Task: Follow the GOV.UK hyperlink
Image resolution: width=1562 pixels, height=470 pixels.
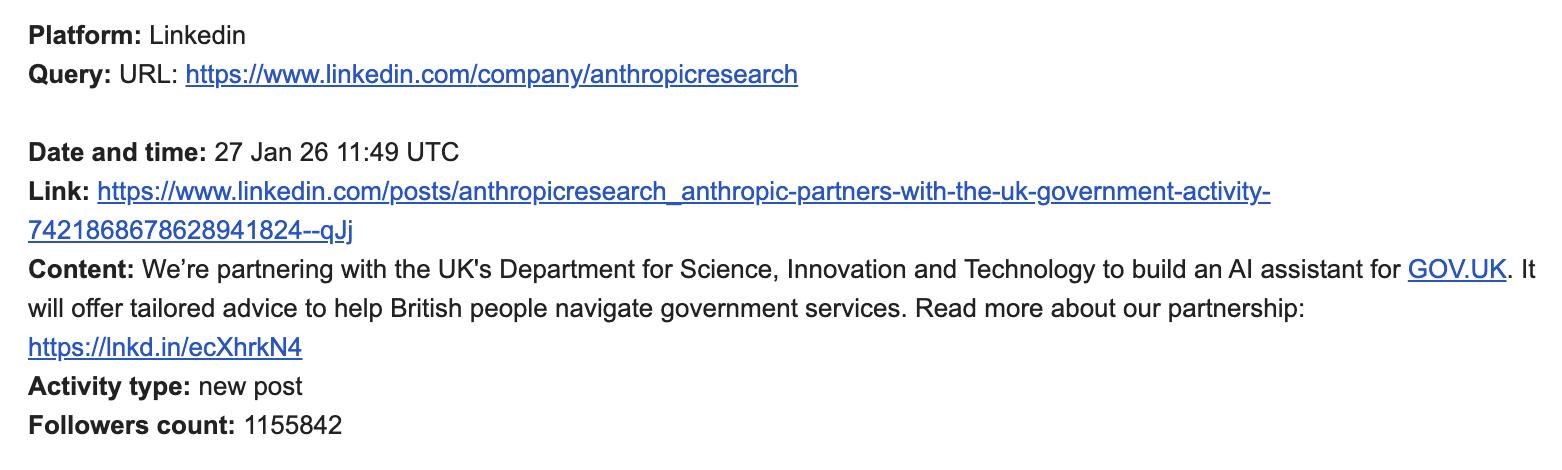Action: [1456, 269]
